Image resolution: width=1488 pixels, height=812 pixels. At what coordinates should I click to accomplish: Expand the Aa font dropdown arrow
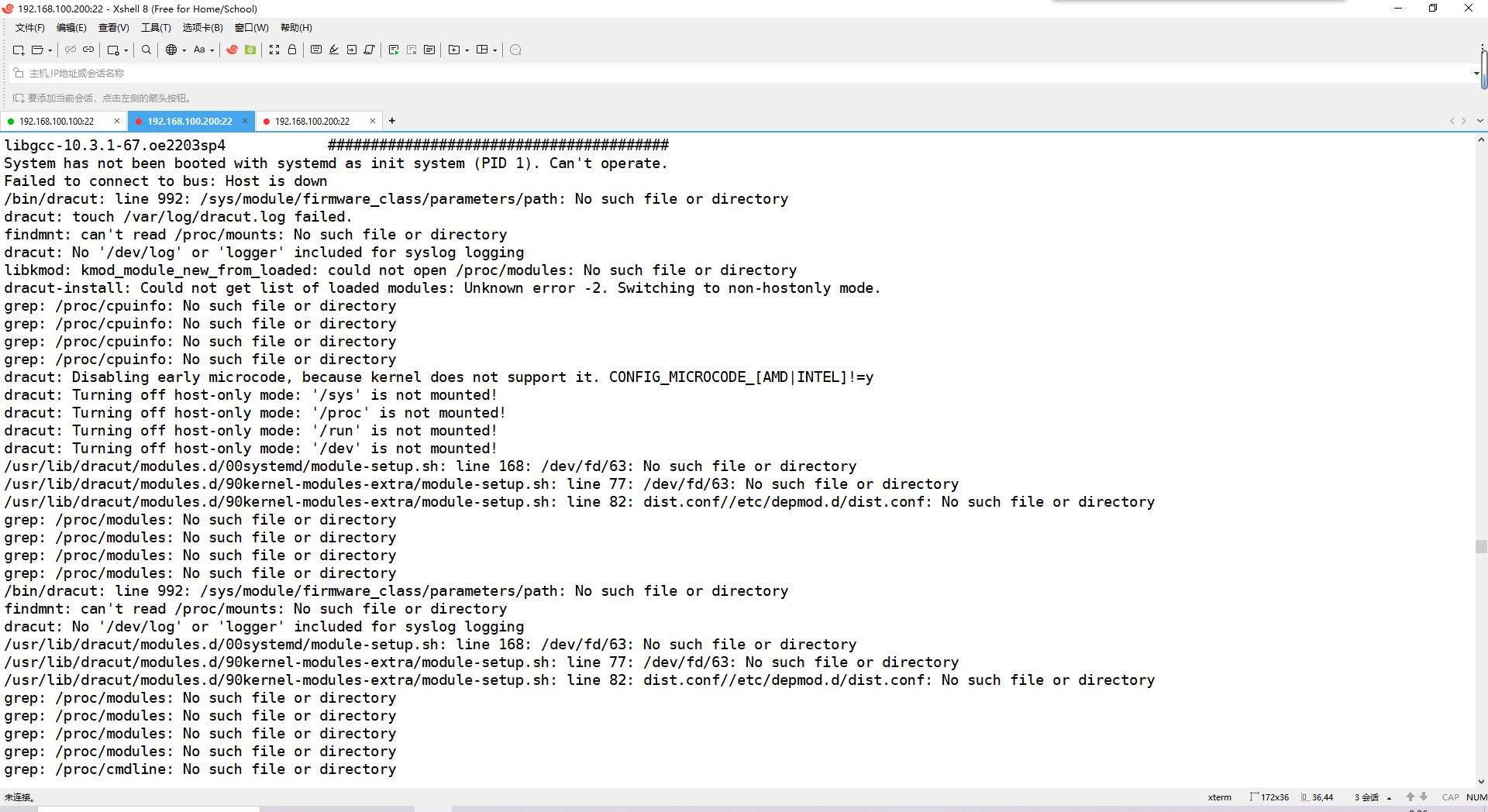(212, 50)
